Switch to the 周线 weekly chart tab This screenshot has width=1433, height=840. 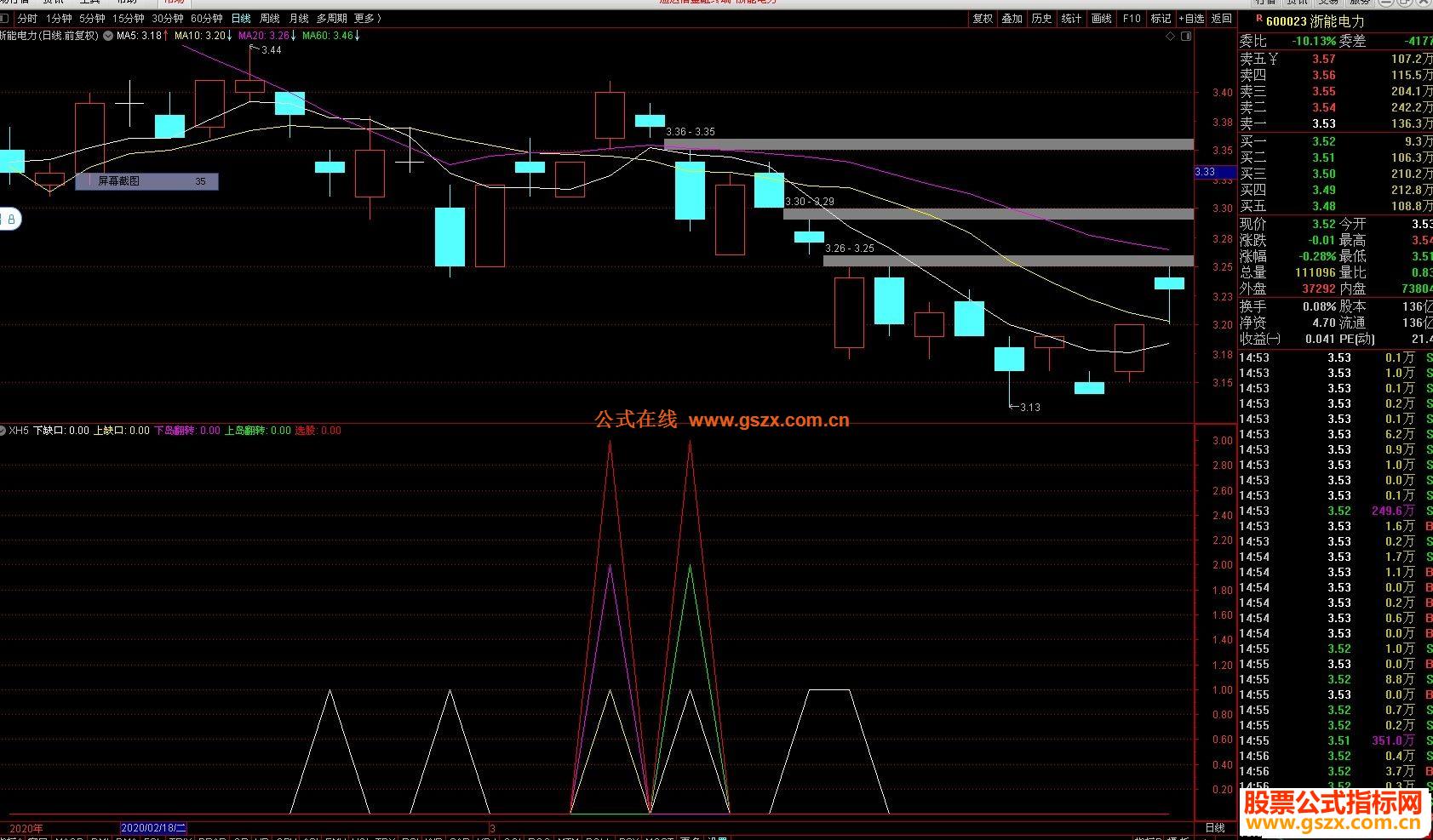coord(270,19)
